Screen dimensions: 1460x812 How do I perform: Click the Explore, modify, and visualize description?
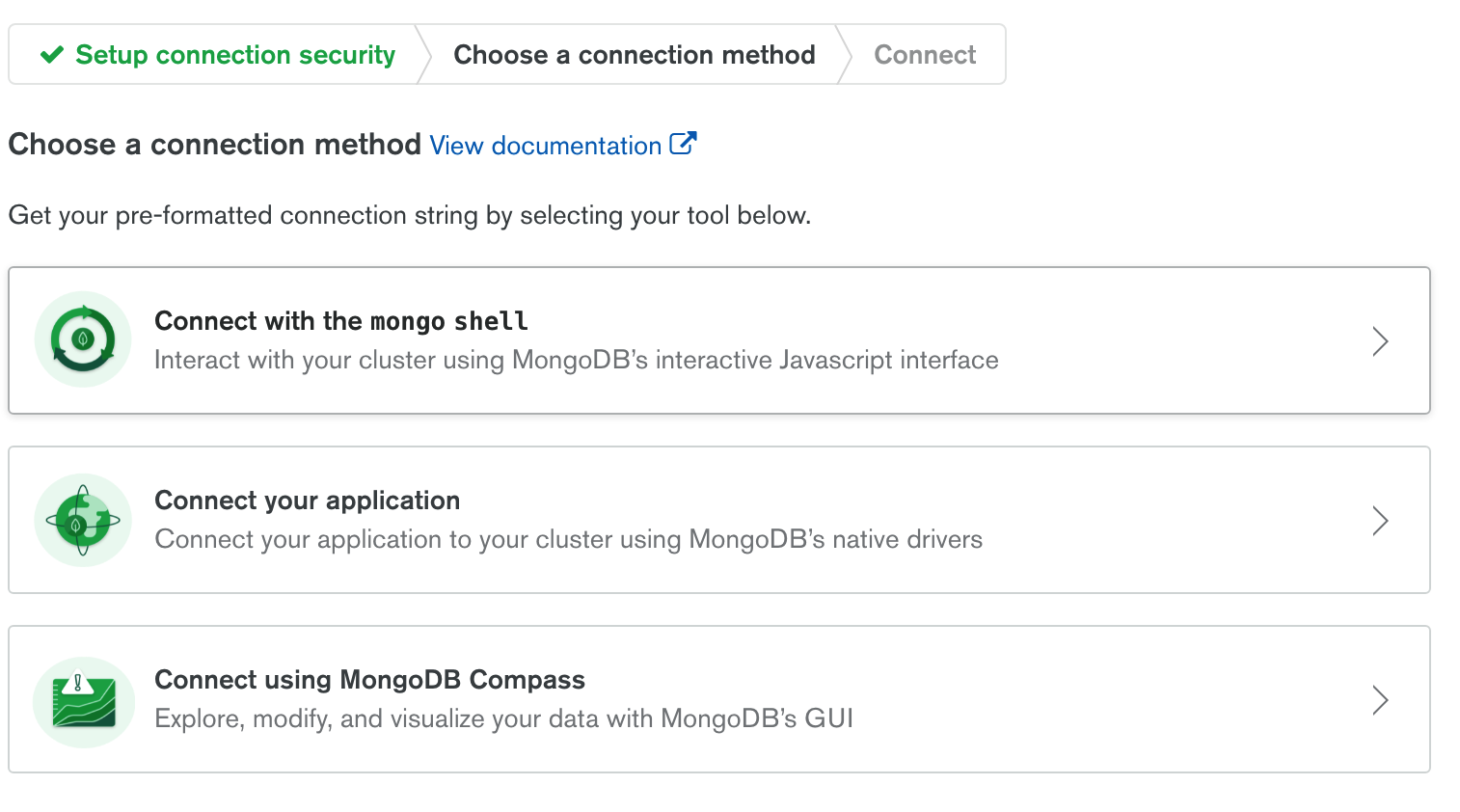pyautogui.click(x=504, y=719)
